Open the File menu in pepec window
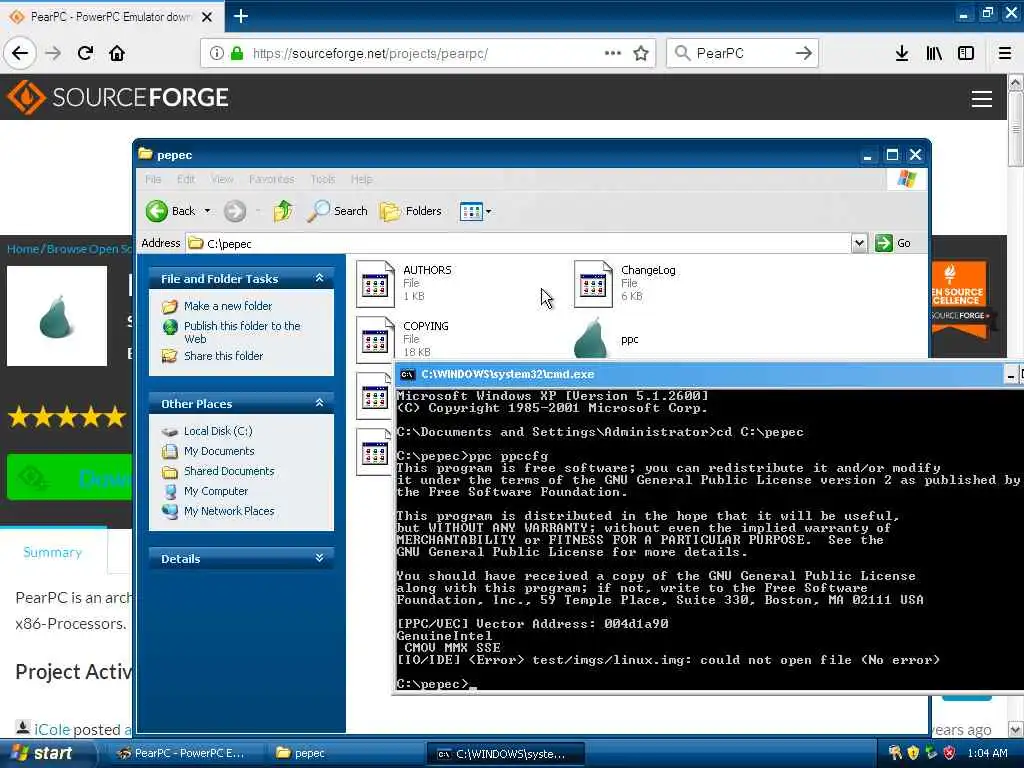This screenshot has width=1024, height=768. click(x=153, y=179)
